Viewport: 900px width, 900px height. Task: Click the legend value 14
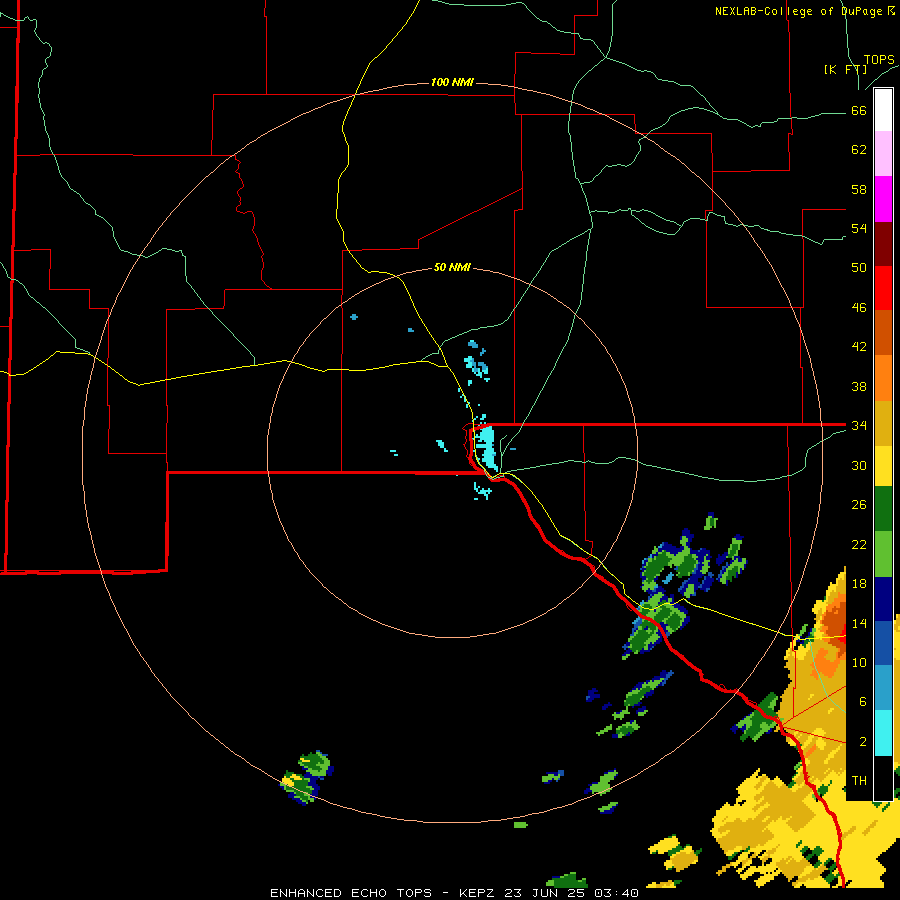[859, 623]
